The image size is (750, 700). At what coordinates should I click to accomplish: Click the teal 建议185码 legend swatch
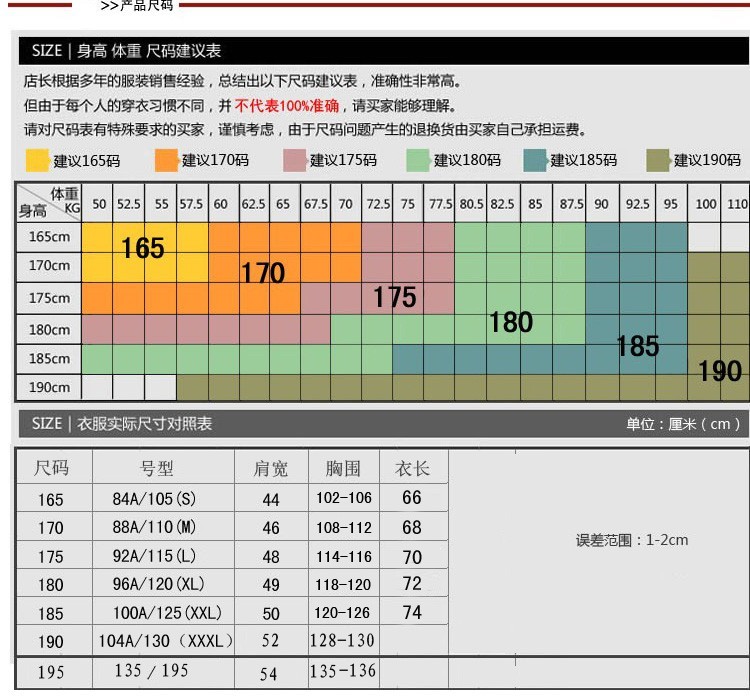click(534, 160)
